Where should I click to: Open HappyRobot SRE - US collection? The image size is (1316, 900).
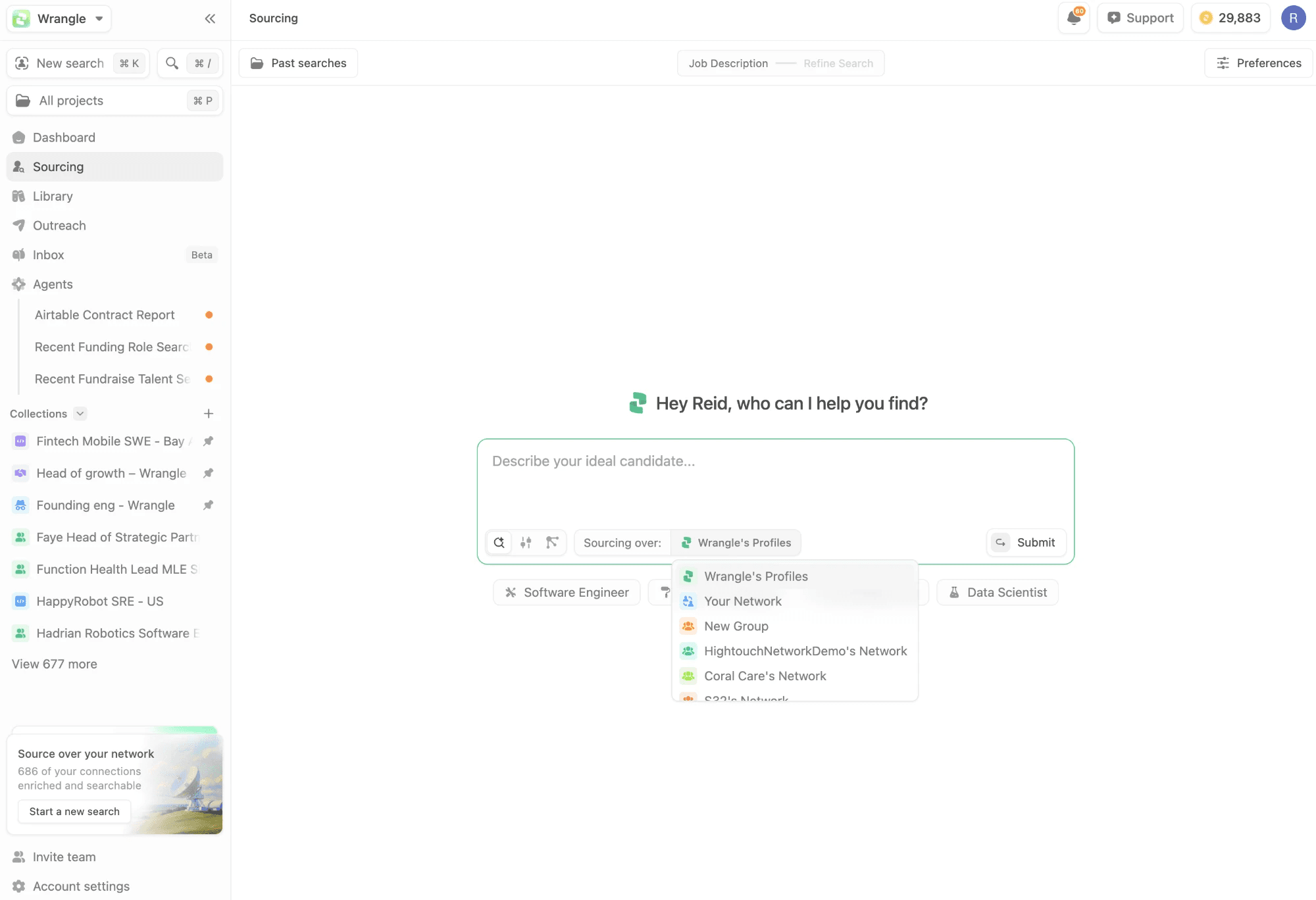click(x=114, y=601)
